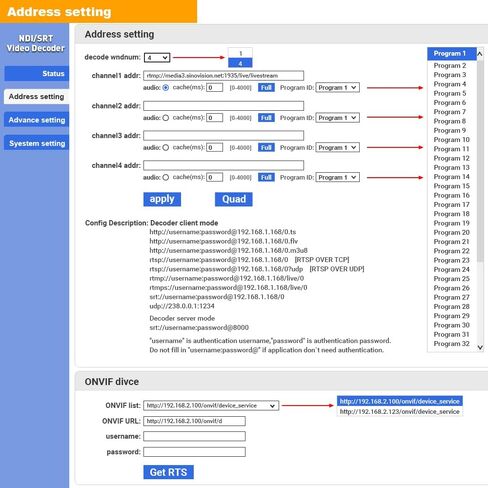Select the channel3 audio radio button
Screen dimensions: 488x488
point(166,148)
